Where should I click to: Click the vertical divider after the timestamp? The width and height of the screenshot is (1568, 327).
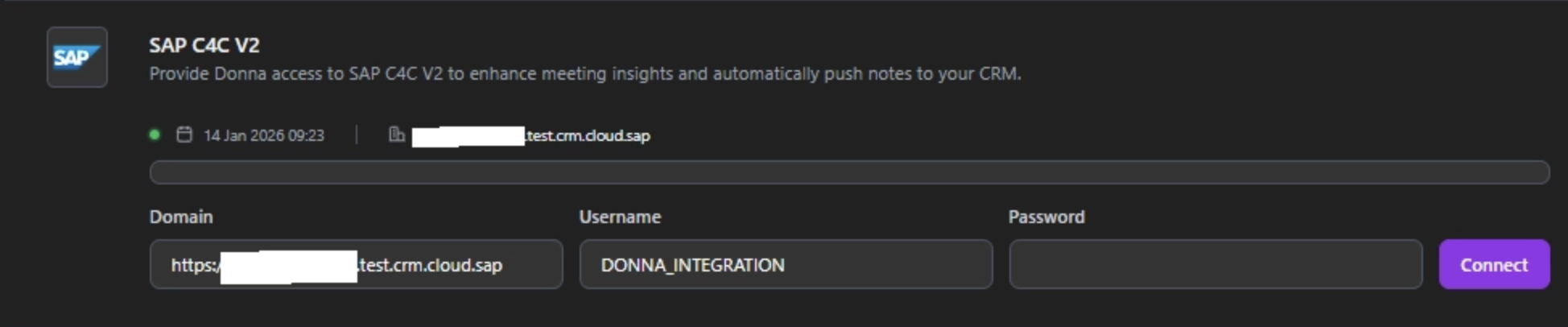pyautogui.click(x=357, y=135)
